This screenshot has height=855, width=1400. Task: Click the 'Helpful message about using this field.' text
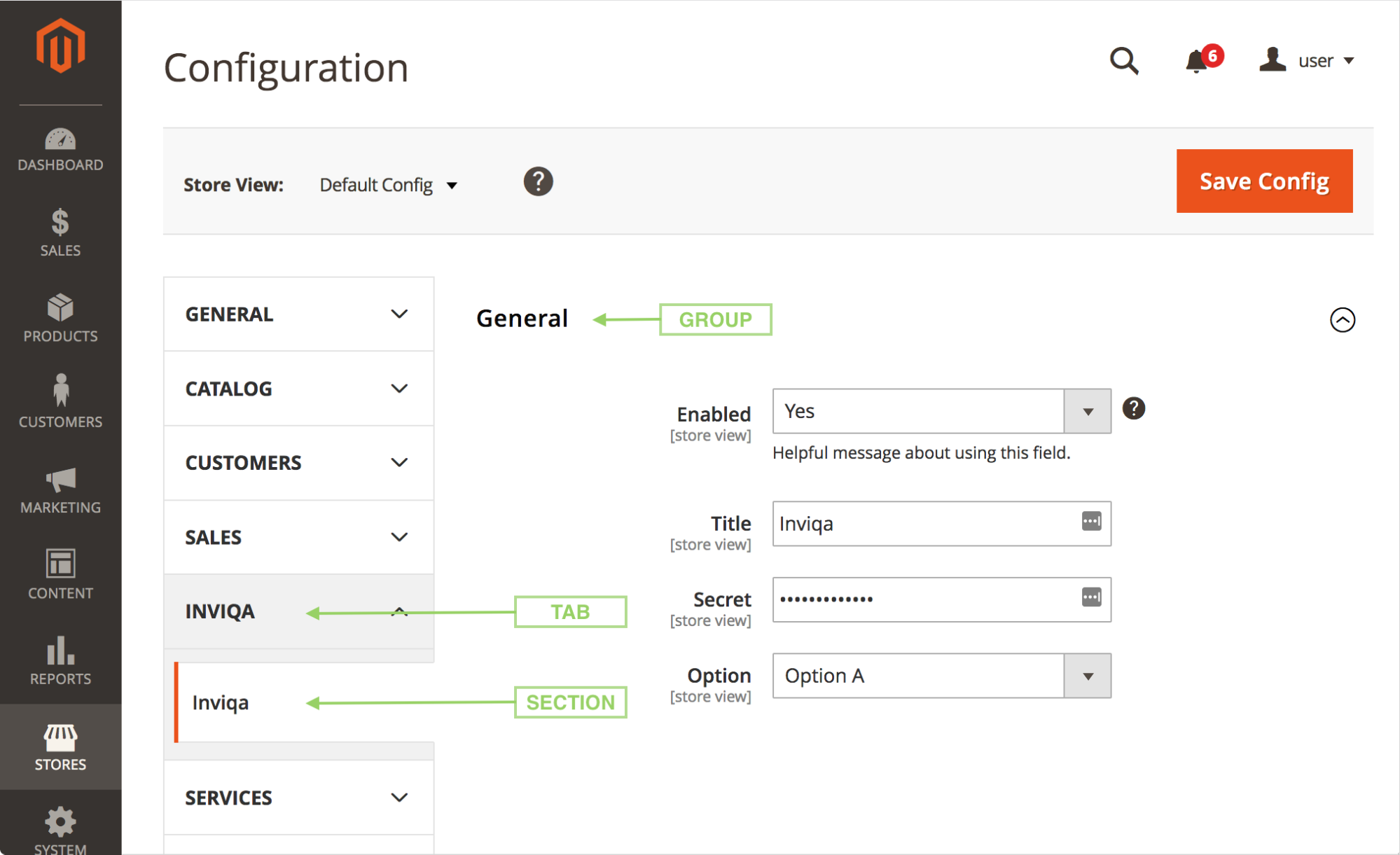[921, 453]
